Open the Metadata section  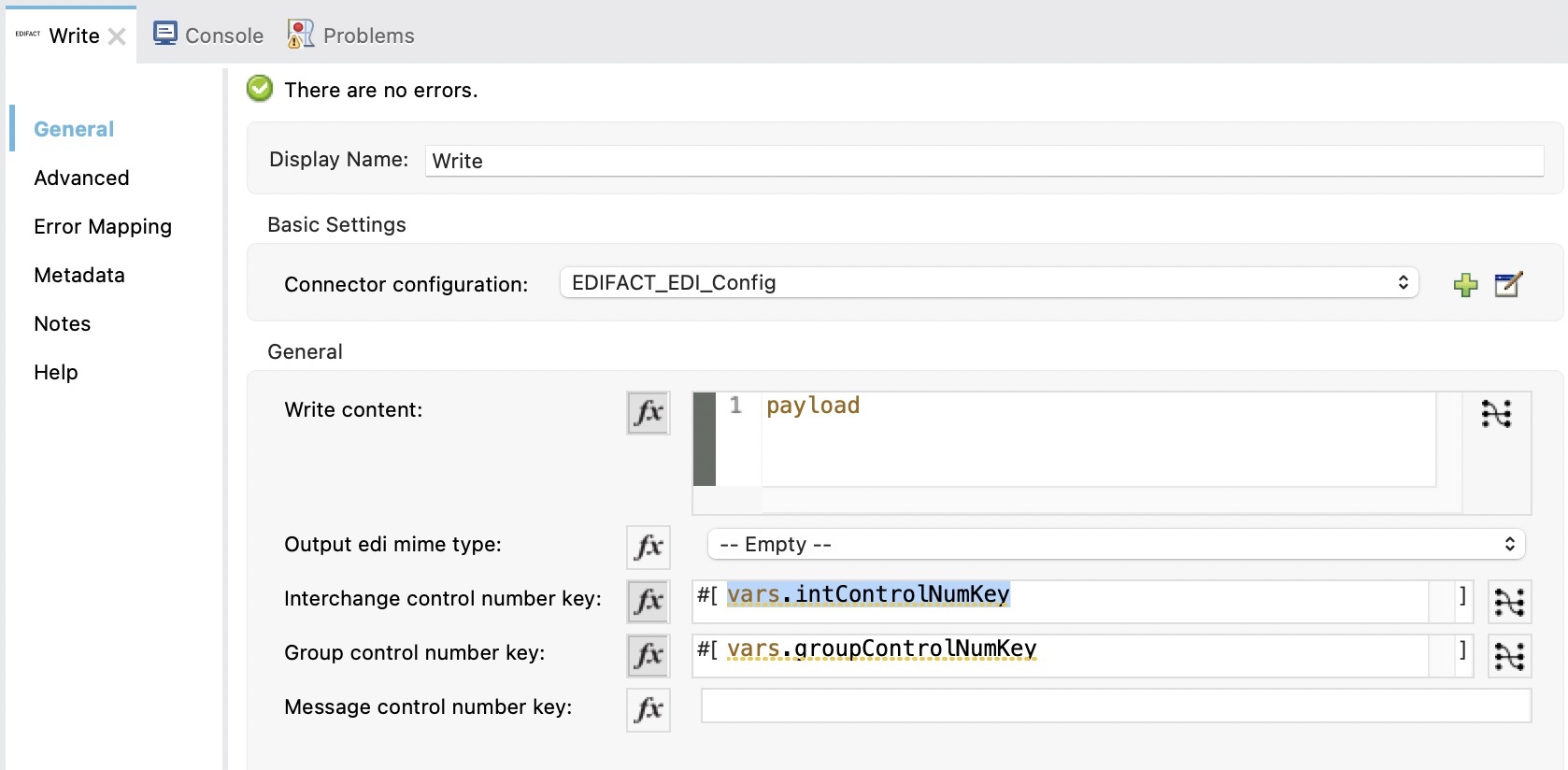tap(79, 275)
